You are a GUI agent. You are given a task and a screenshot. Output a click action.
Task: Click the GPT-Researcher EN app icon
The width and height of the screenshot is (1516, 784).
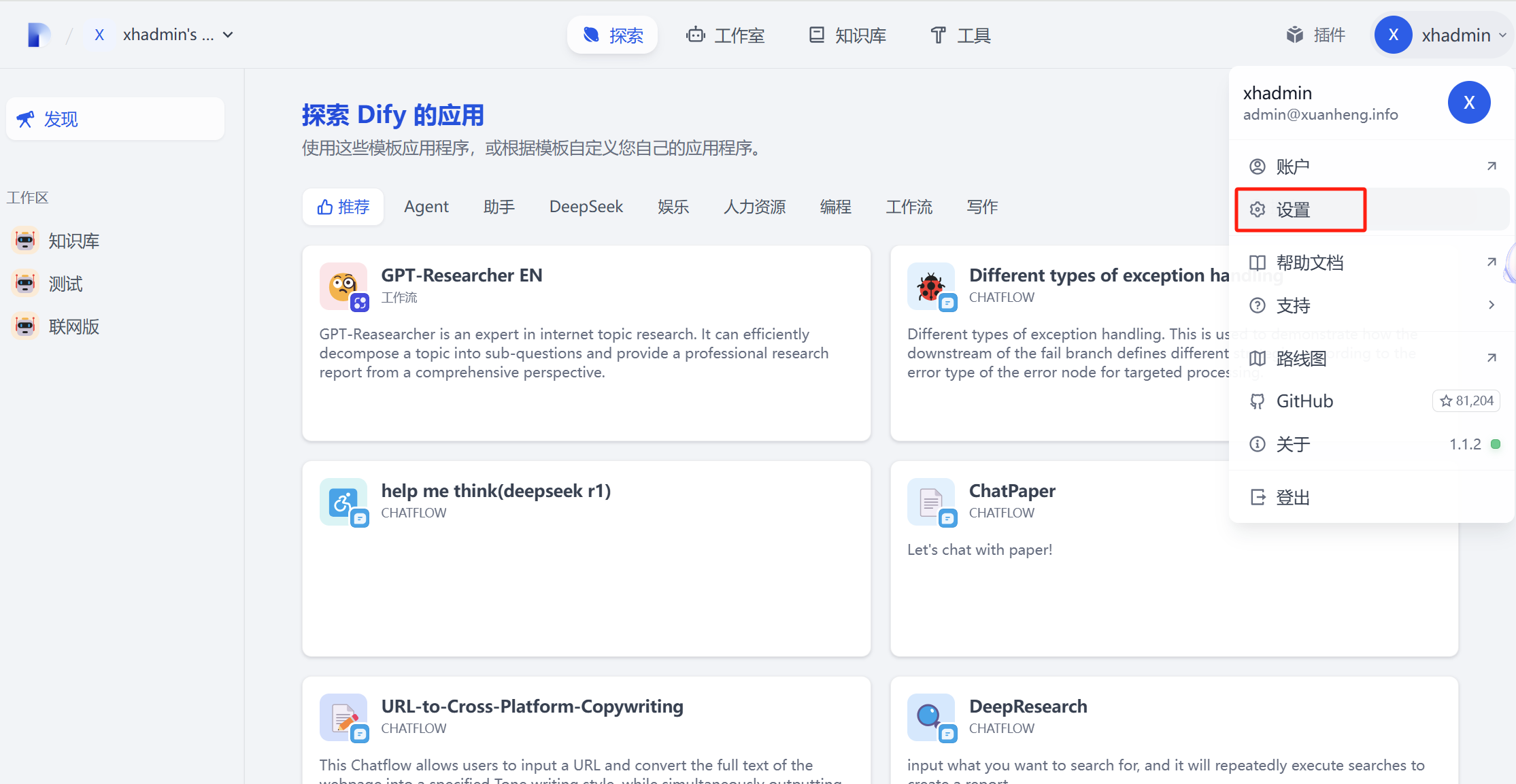pyautogui.click(x=343, y=286)
